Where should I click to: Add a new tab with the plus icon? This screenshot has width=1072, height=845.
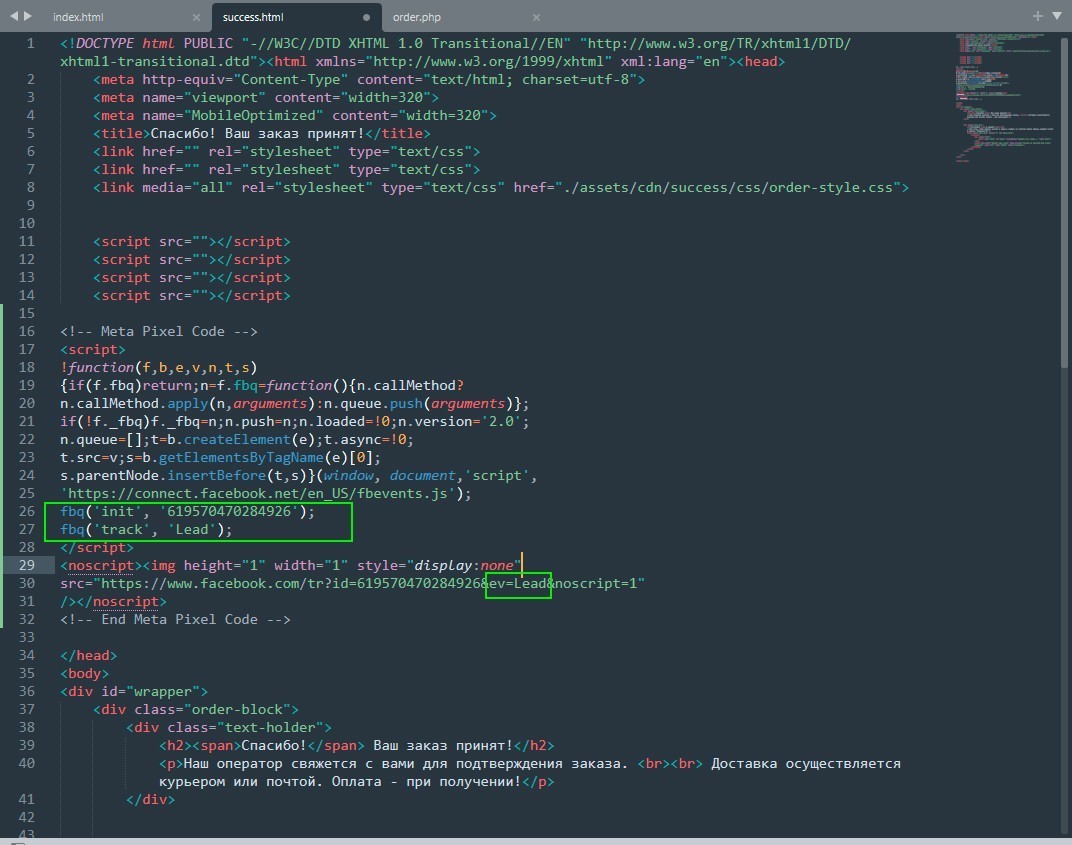[1037, 16]
